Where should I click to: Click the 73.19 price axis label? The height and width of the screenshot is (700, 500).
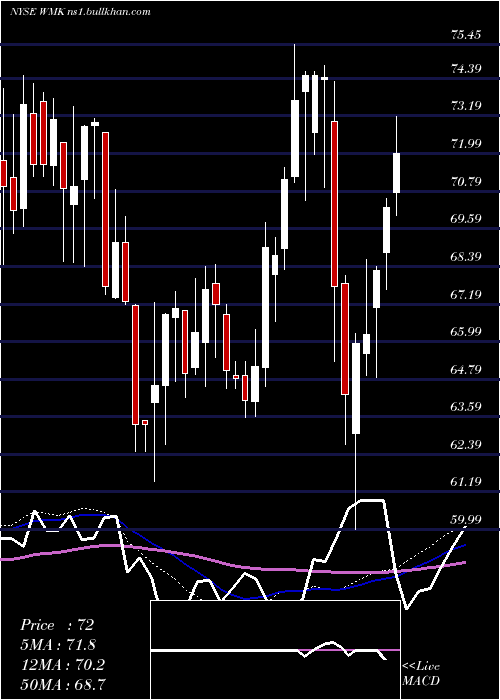click(466, 106)
